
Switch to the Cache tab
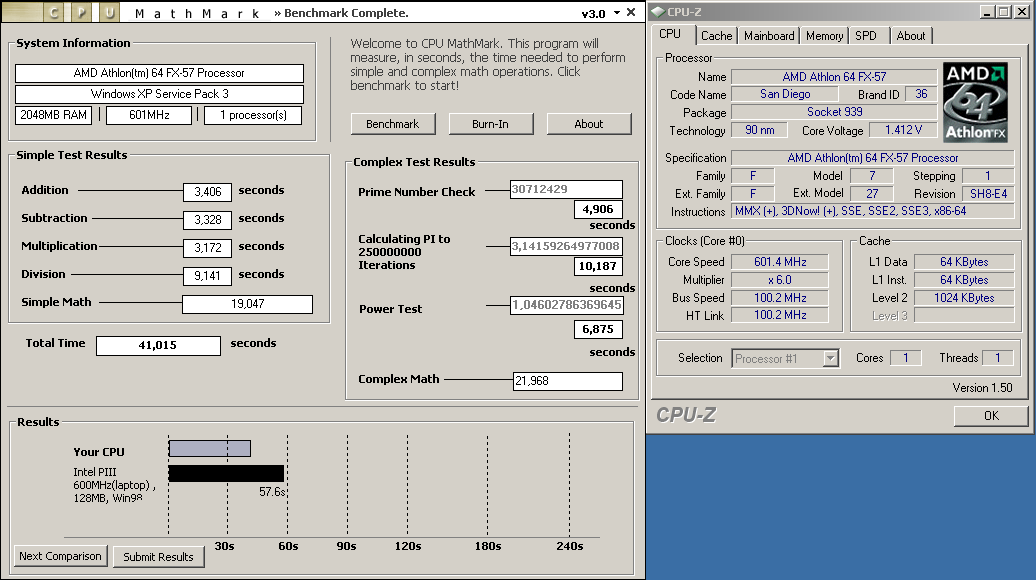coord(716,35)
